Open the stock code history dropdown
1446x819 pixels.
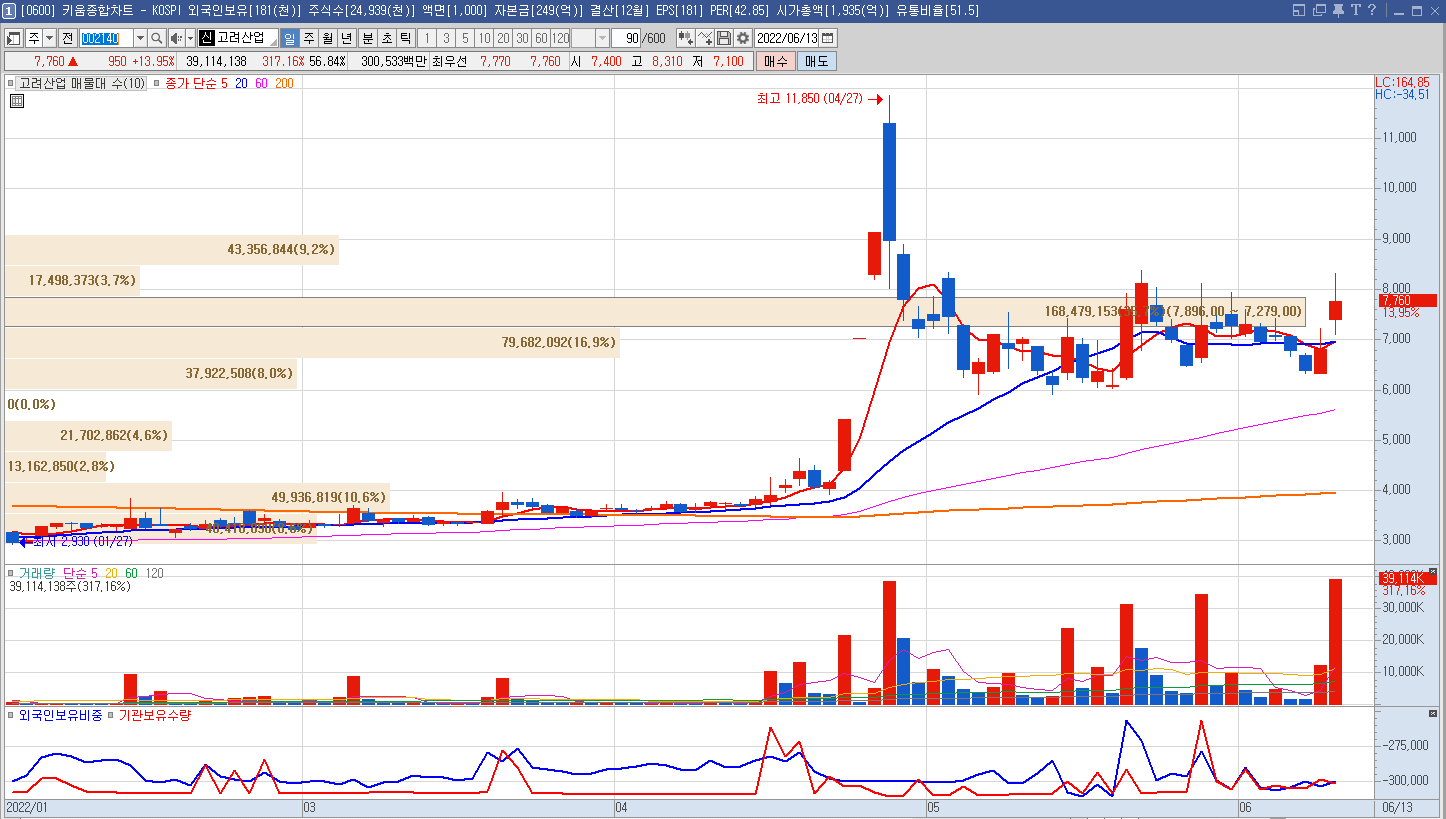pyautogui.click(x=140, y=38)
